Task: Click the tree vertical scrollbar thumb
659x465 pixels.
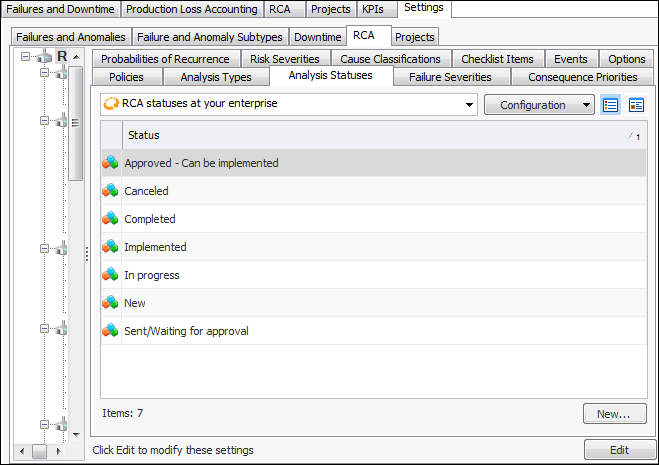Action: tap(75, 123)
